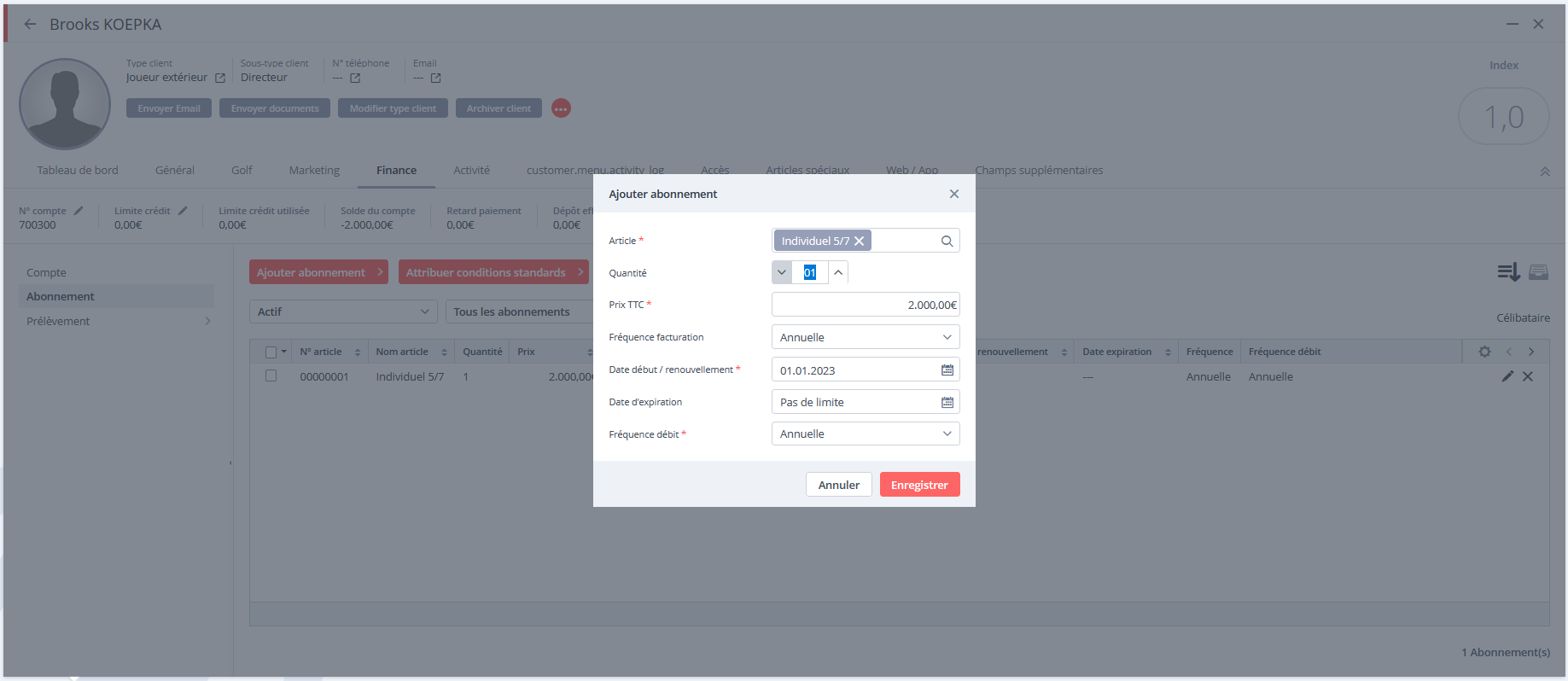Viewport: 1568px width, 681px height.
Task: Click the Archiver client button
Action: [x=498, y=108]
